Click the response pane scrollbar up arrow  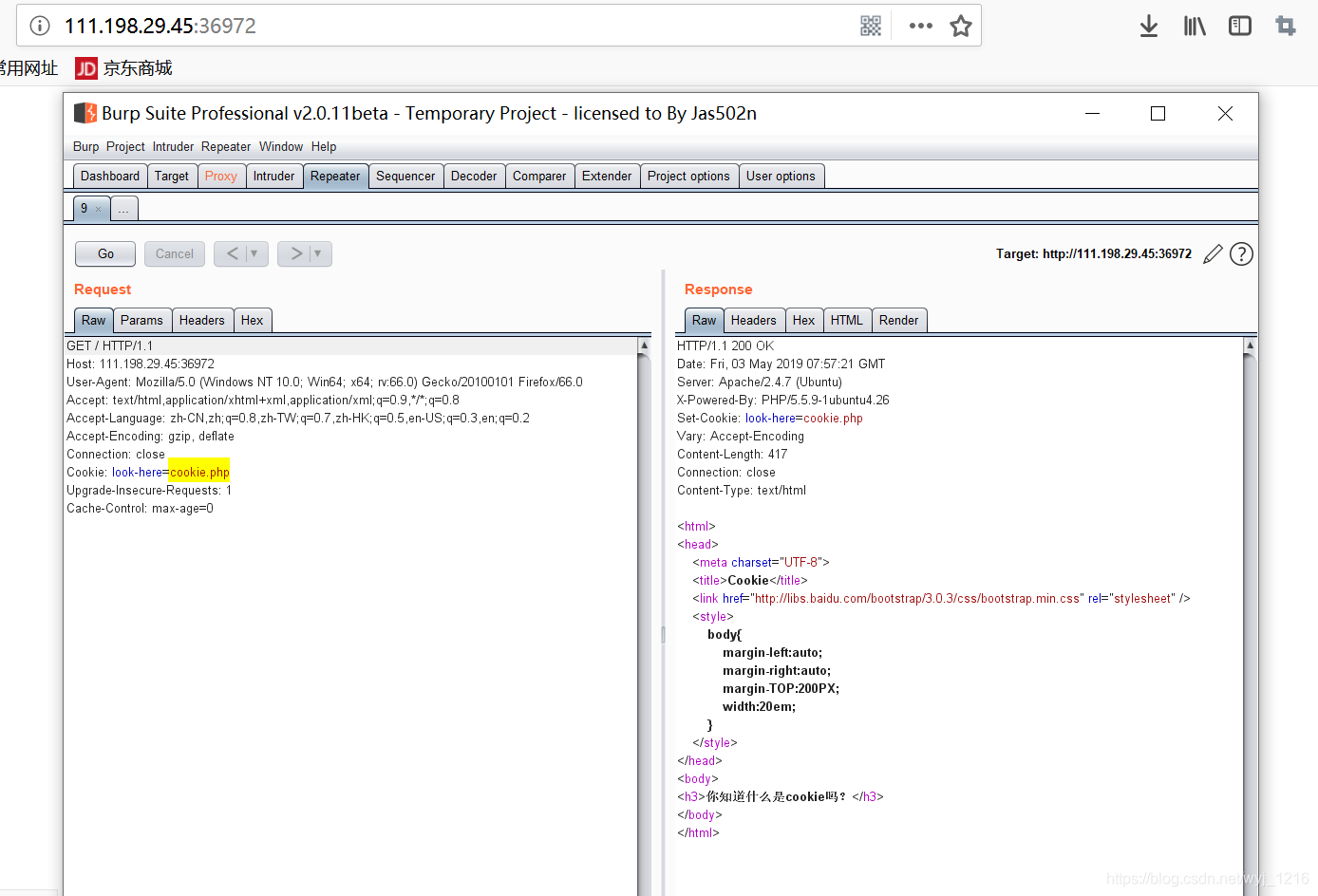[1250, 345]
